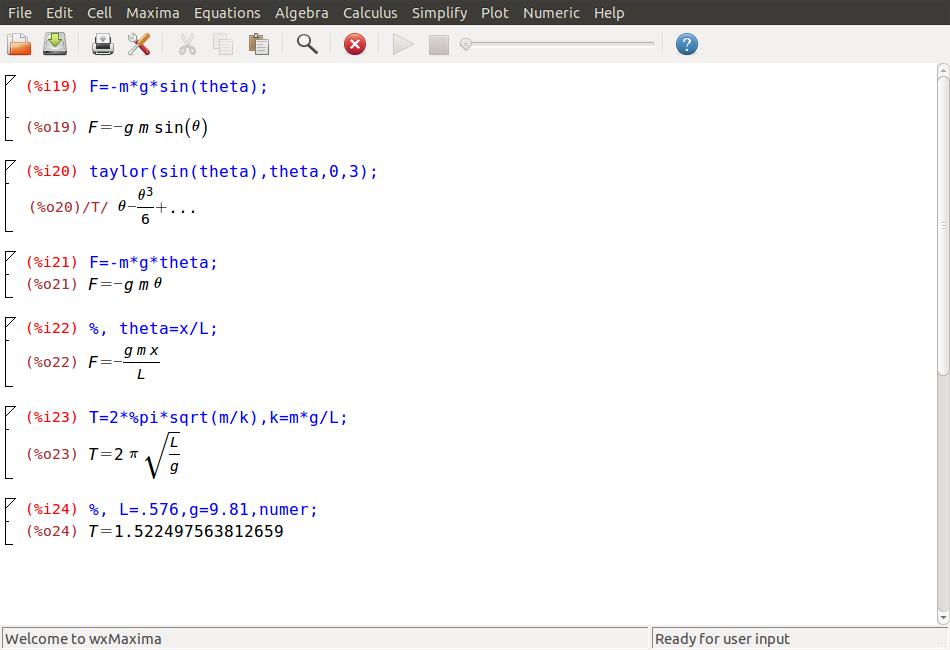Image resolution: width=950 pixels, height=650 pixels.
Task: Click the Copy icon in the toolbar
Action: [x=223, y=44]
